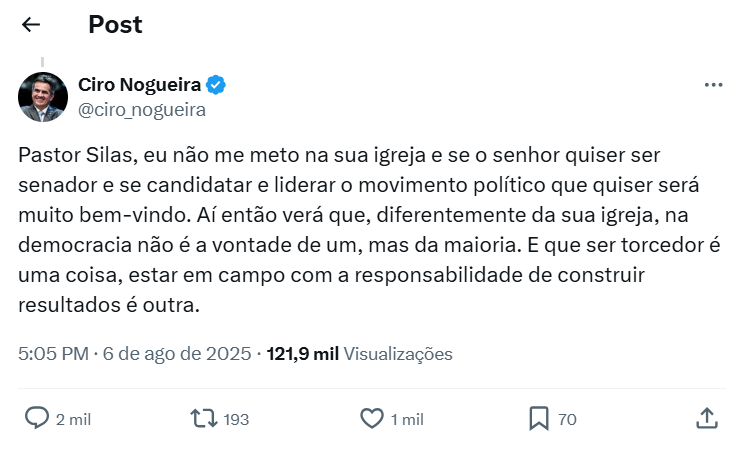
Task: Like the post with the heart icon
Action: [371, 418]
